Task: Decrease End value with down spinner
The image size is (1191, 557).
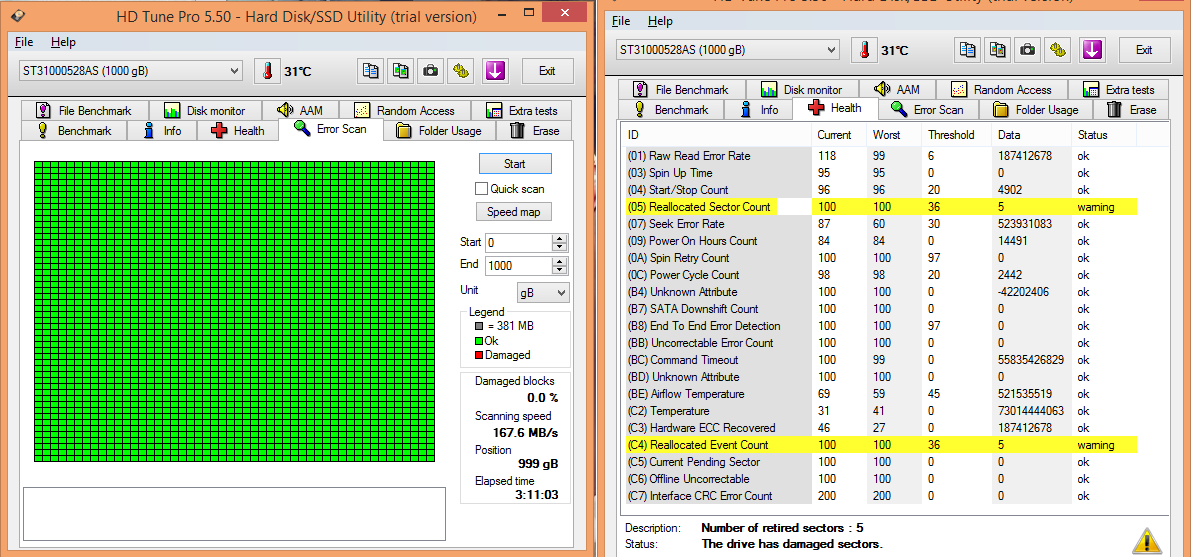Action: pos(561,271)
